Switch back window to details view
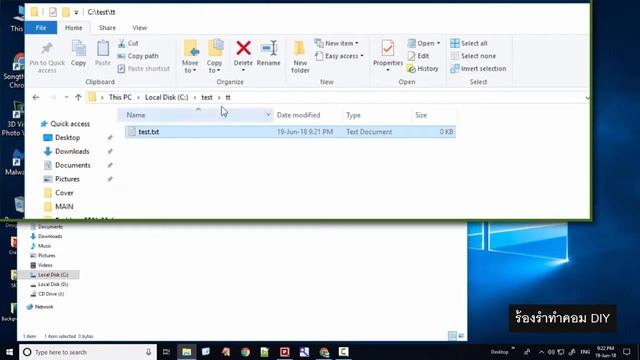This screenshot has width=640, height=360. pyautogui.click(x=452, y=336)
